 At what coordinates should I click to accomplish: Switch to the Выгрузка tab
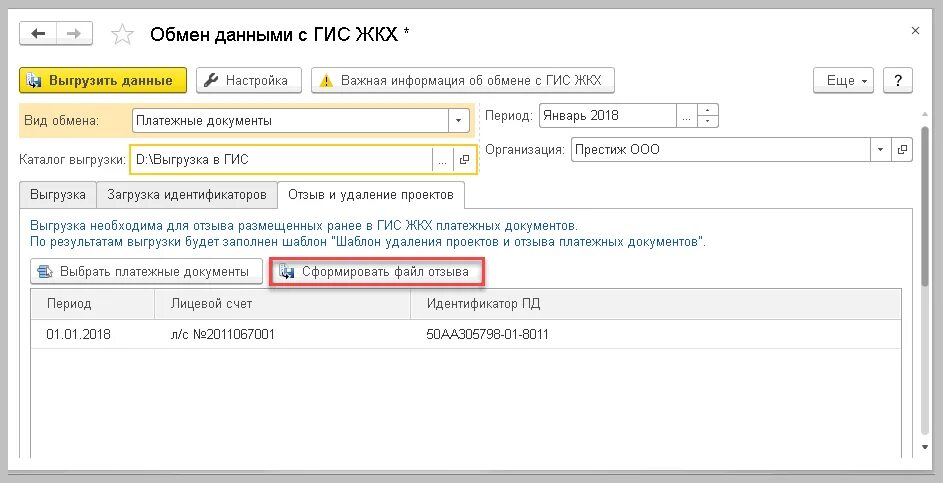pos(58,195)
